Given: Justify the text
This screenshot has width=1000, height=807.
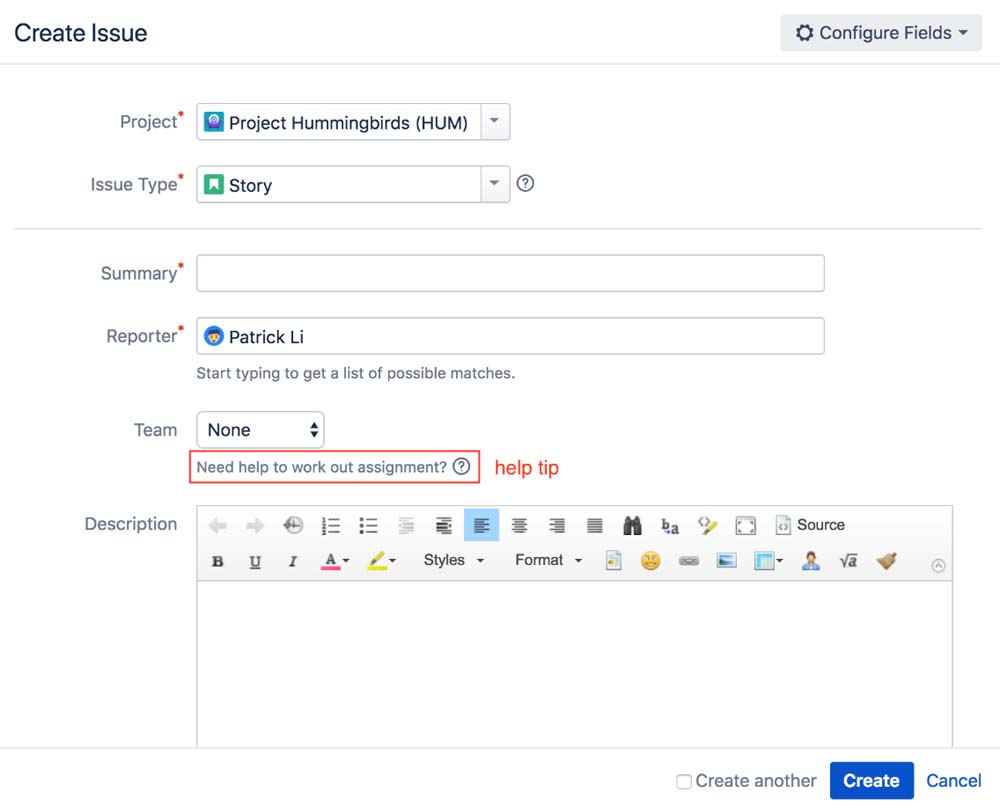Looking at the screenshot, I should point(594,525).
